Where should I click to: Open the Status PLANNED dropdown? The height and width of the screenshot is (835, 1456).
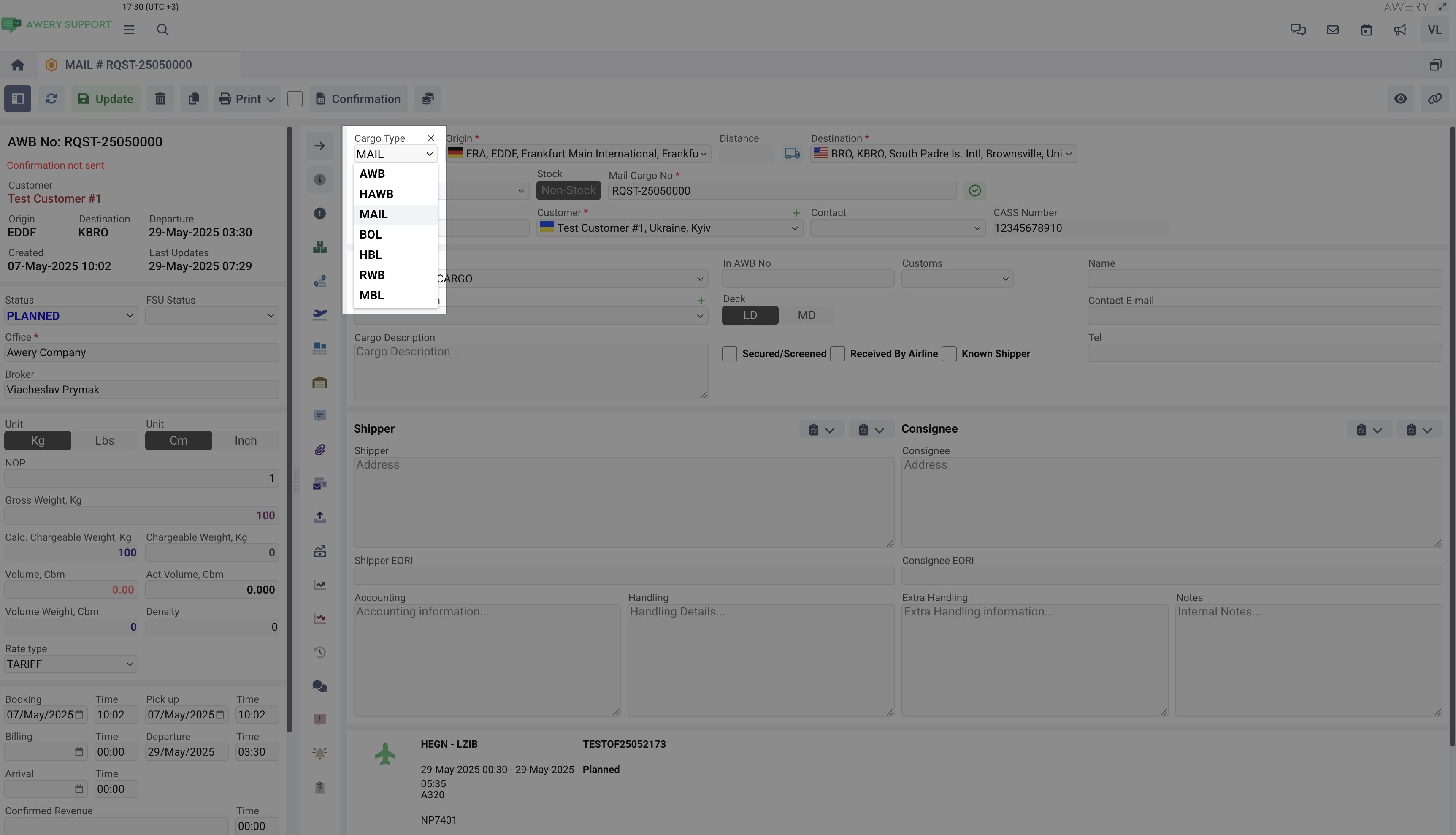[x=70, y=316]
